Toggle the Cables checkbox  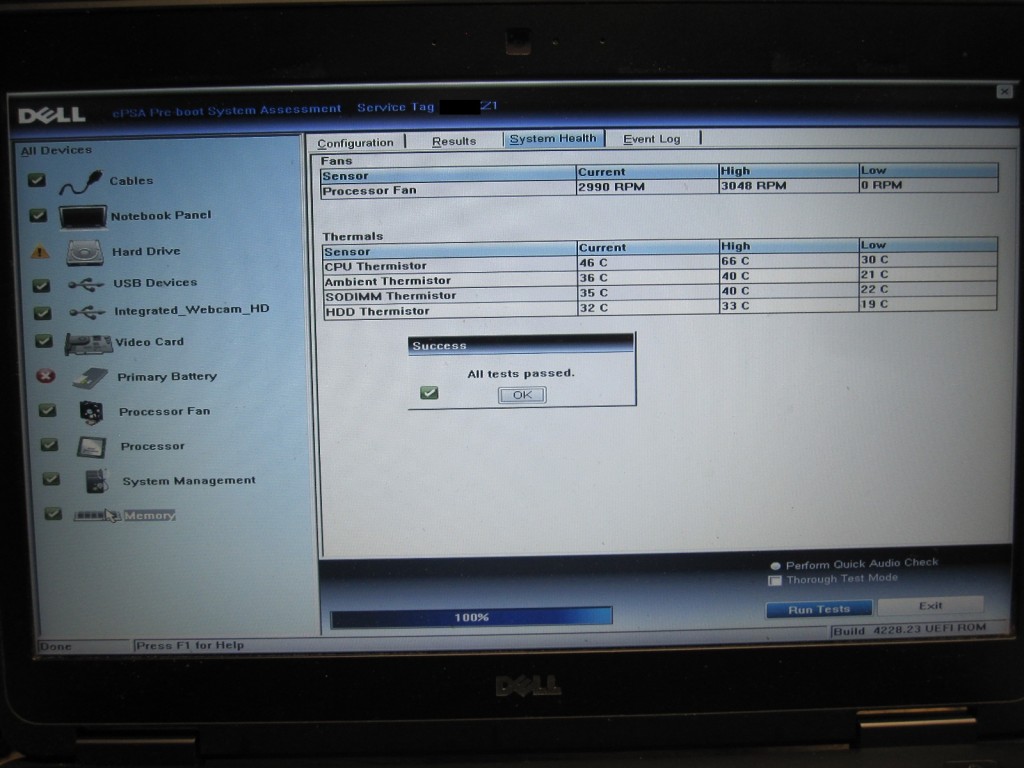(x=37, y=180)
